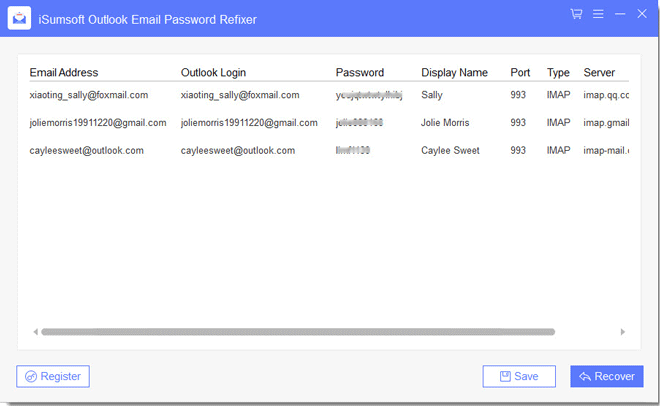Screen dimensions: 660x406
Task: Click the iSumsoft app logo icon
Action: point(19,18)
